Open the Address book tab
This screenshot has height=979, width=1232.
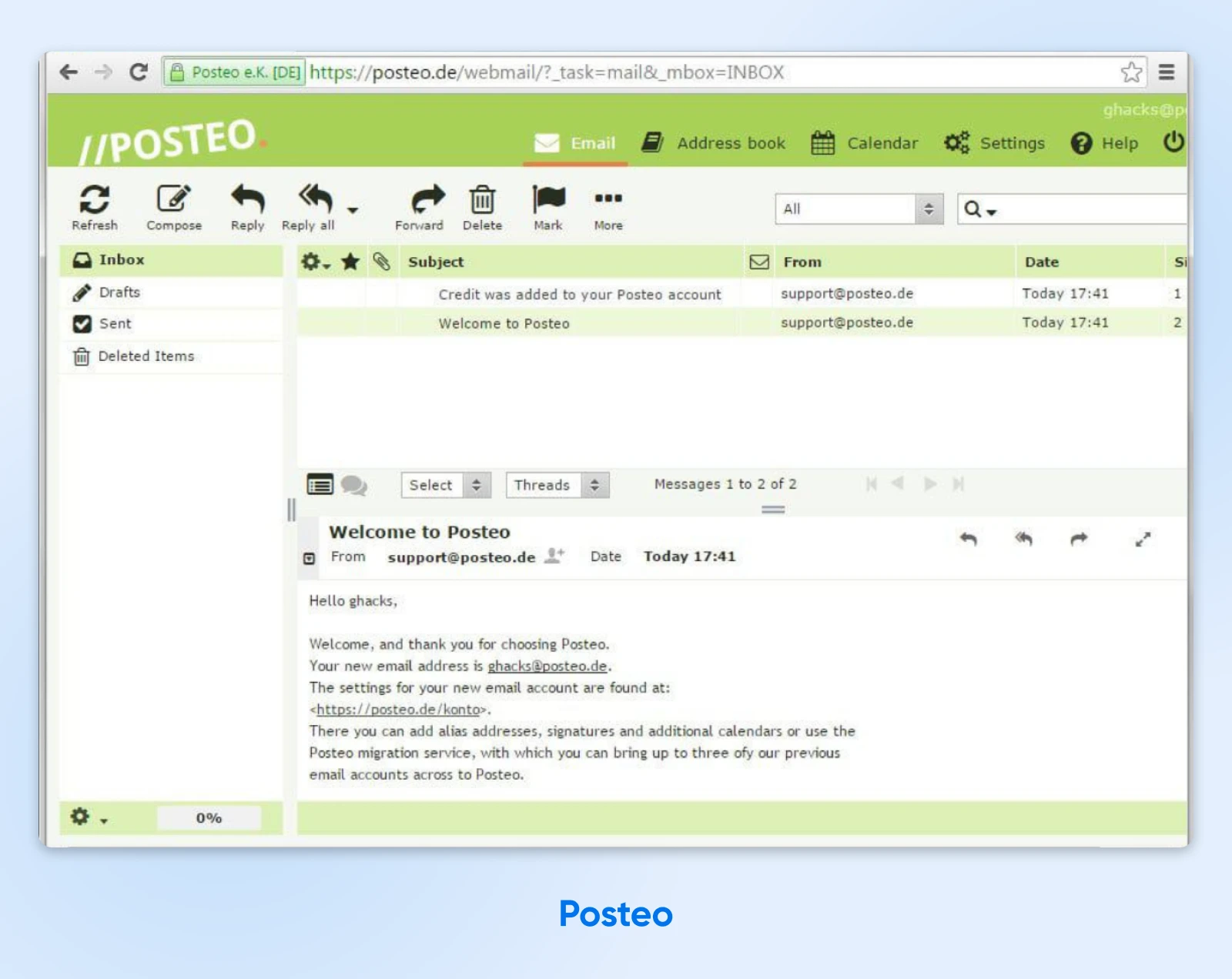[x=714, y=143]
